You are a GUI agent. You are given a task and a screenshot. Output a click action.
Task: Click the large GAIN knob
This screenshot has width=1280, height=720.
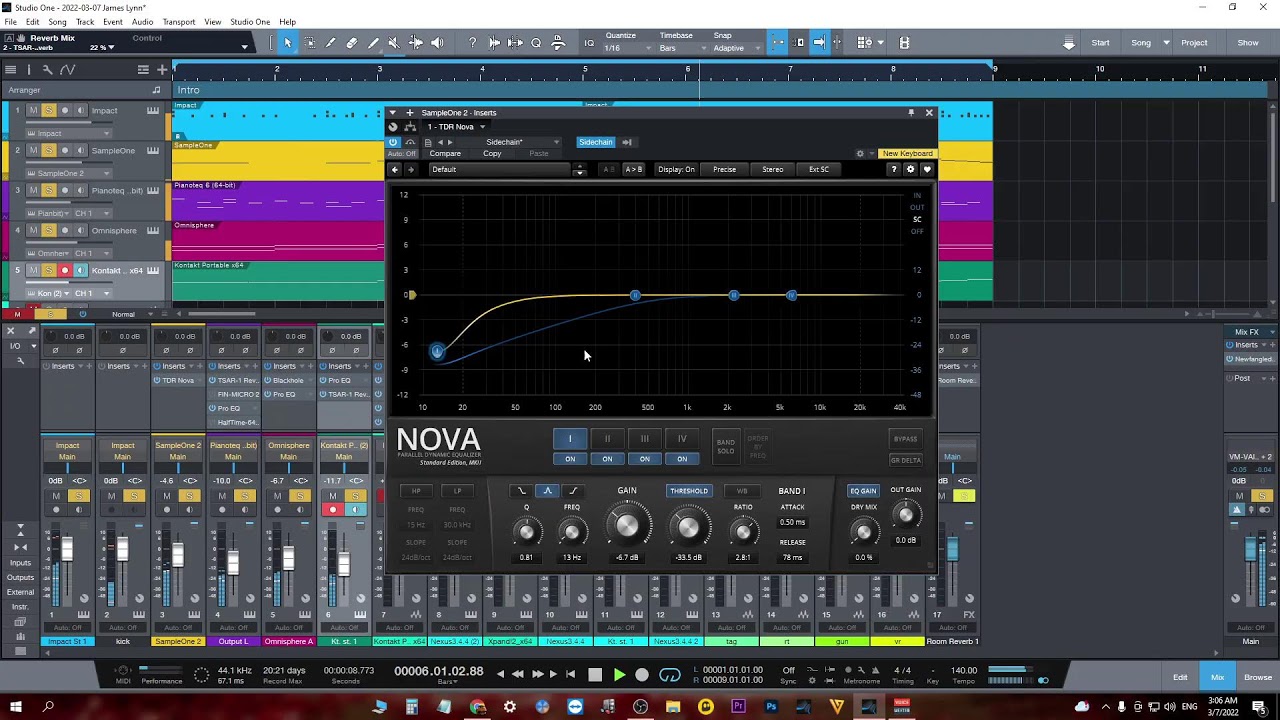pos(627,525)
